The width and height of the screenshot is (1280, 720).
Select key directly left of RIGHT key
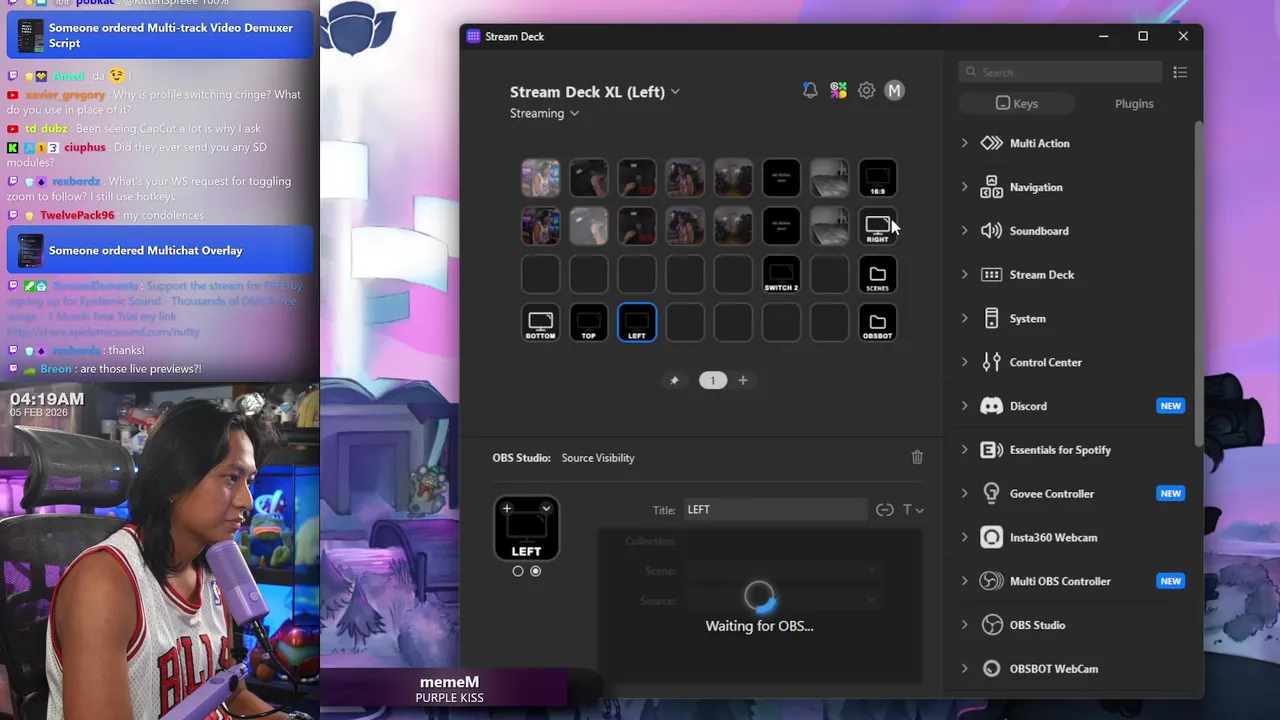pyautogui.click(x=830, y=226)
